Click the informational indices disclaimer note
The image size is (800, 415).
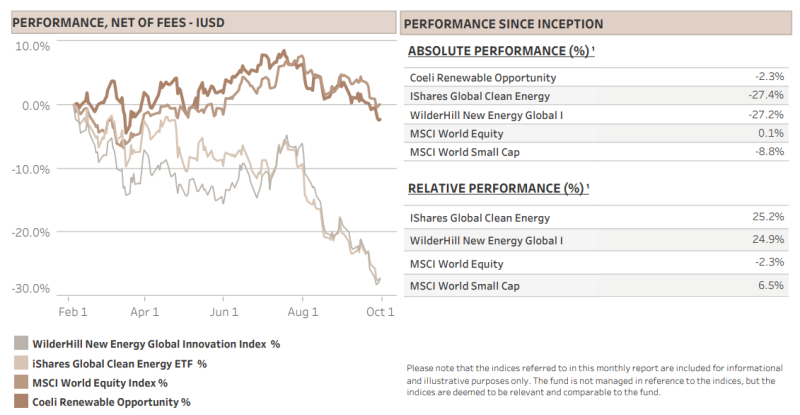tap(594, 380)
